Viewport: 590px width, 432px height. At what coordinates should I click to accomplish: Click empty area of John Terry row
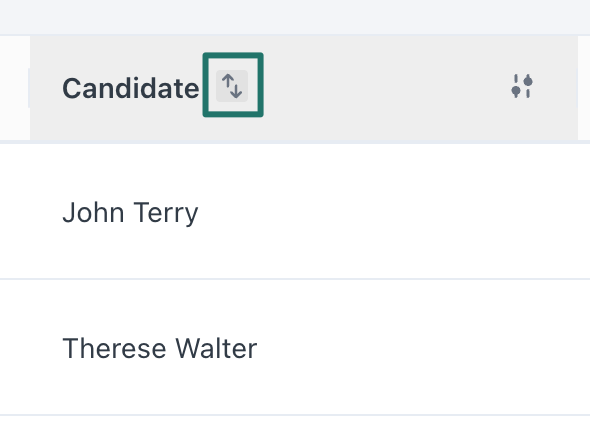coord(376,211)
